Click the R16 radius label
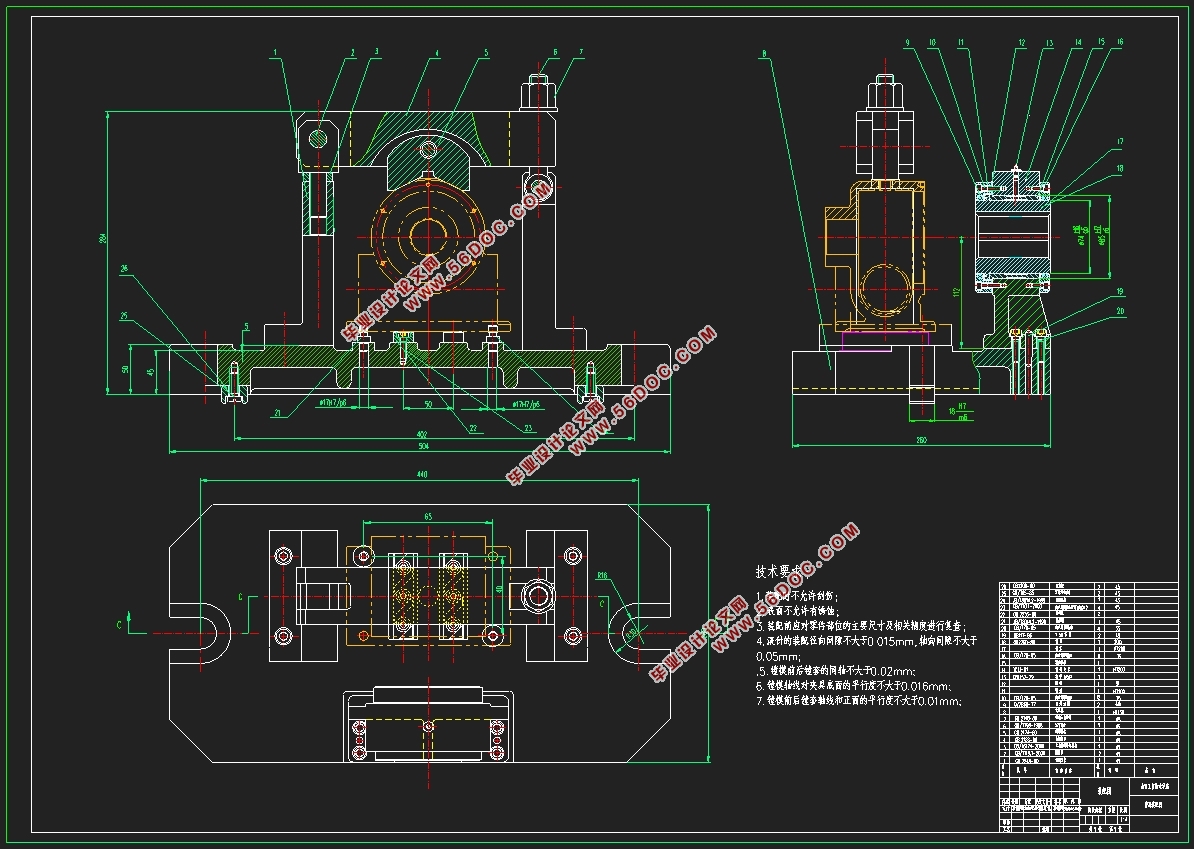The width and height of the screenshot is (1194, 849). [602, 576]
